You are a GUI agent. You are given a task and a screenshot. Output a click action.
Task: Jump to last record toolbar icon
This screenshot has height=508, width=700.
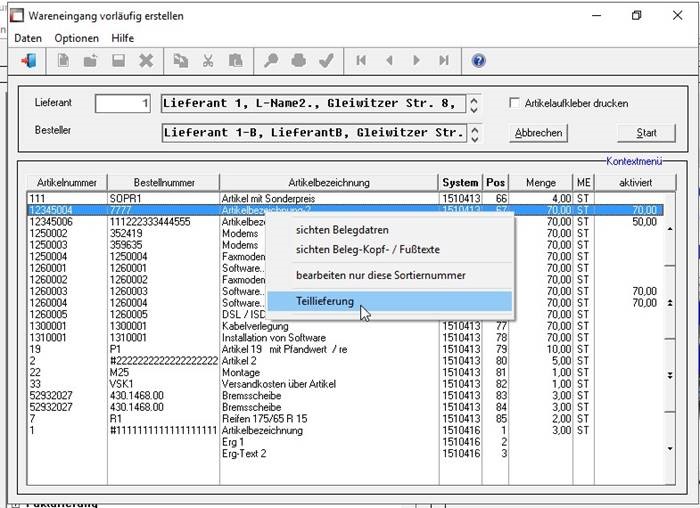444,60
